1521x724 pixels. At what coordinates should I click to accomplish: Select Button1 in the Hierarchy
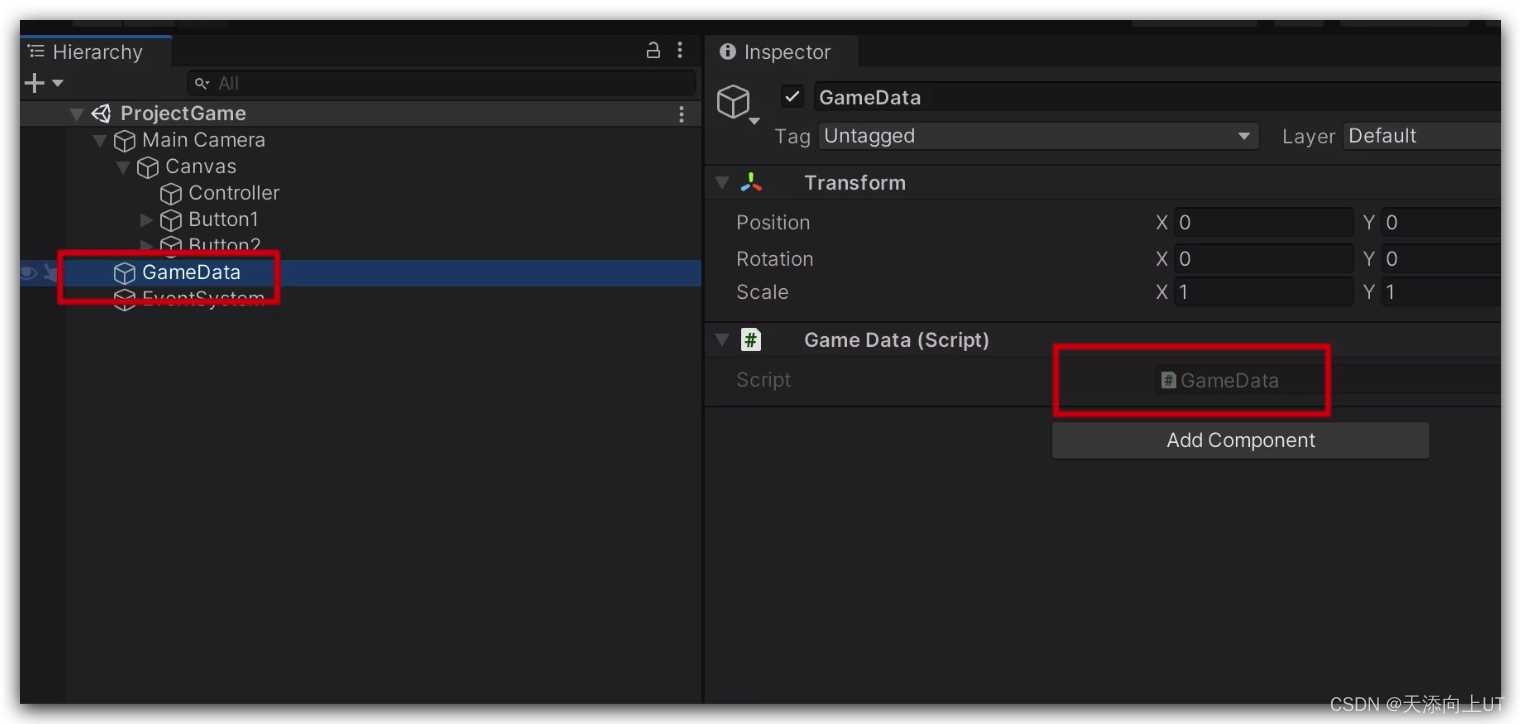pos(223,219)
